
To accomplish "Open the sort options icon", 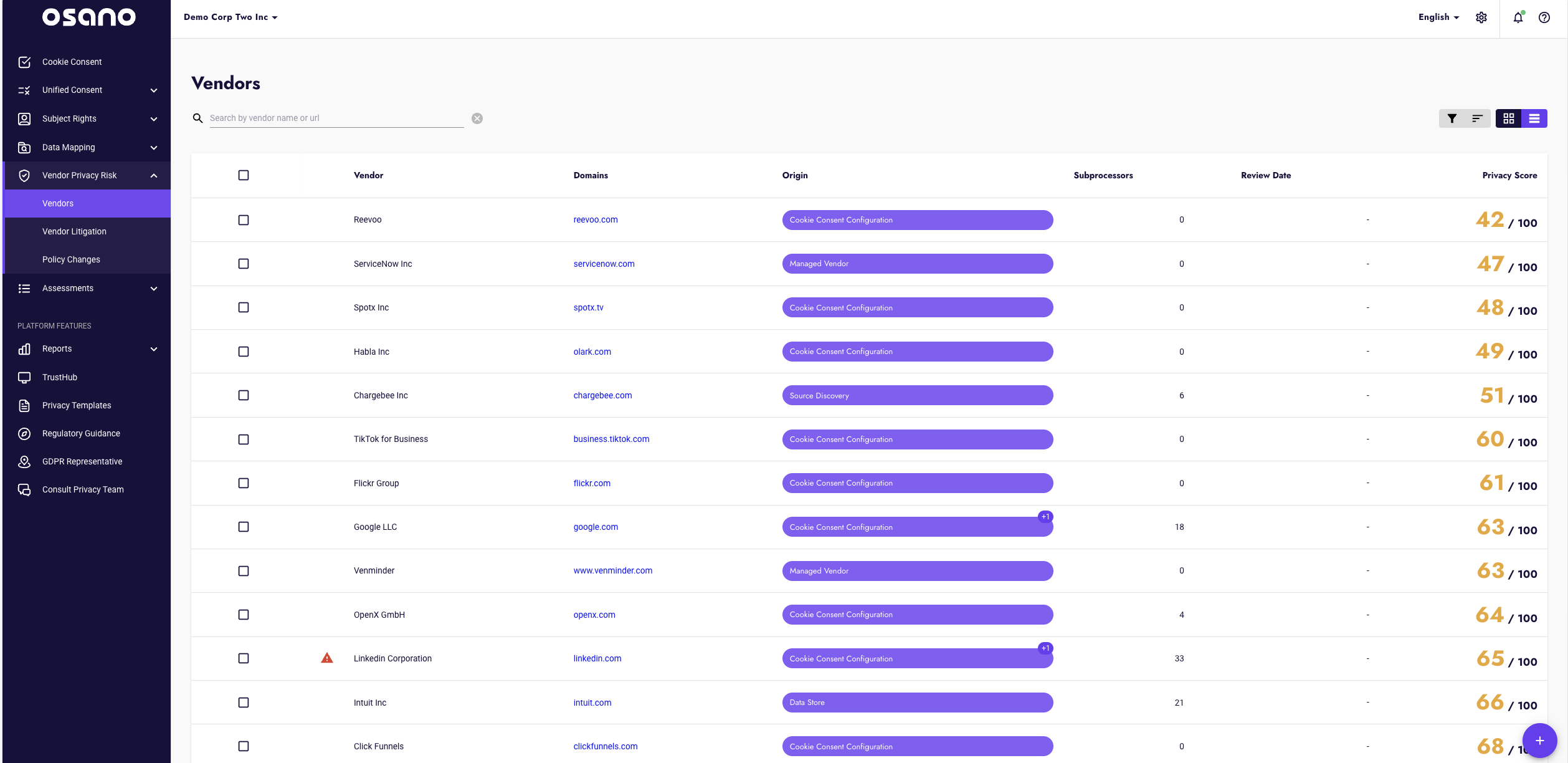I will pyautogui.click(x=1477, y=118).
